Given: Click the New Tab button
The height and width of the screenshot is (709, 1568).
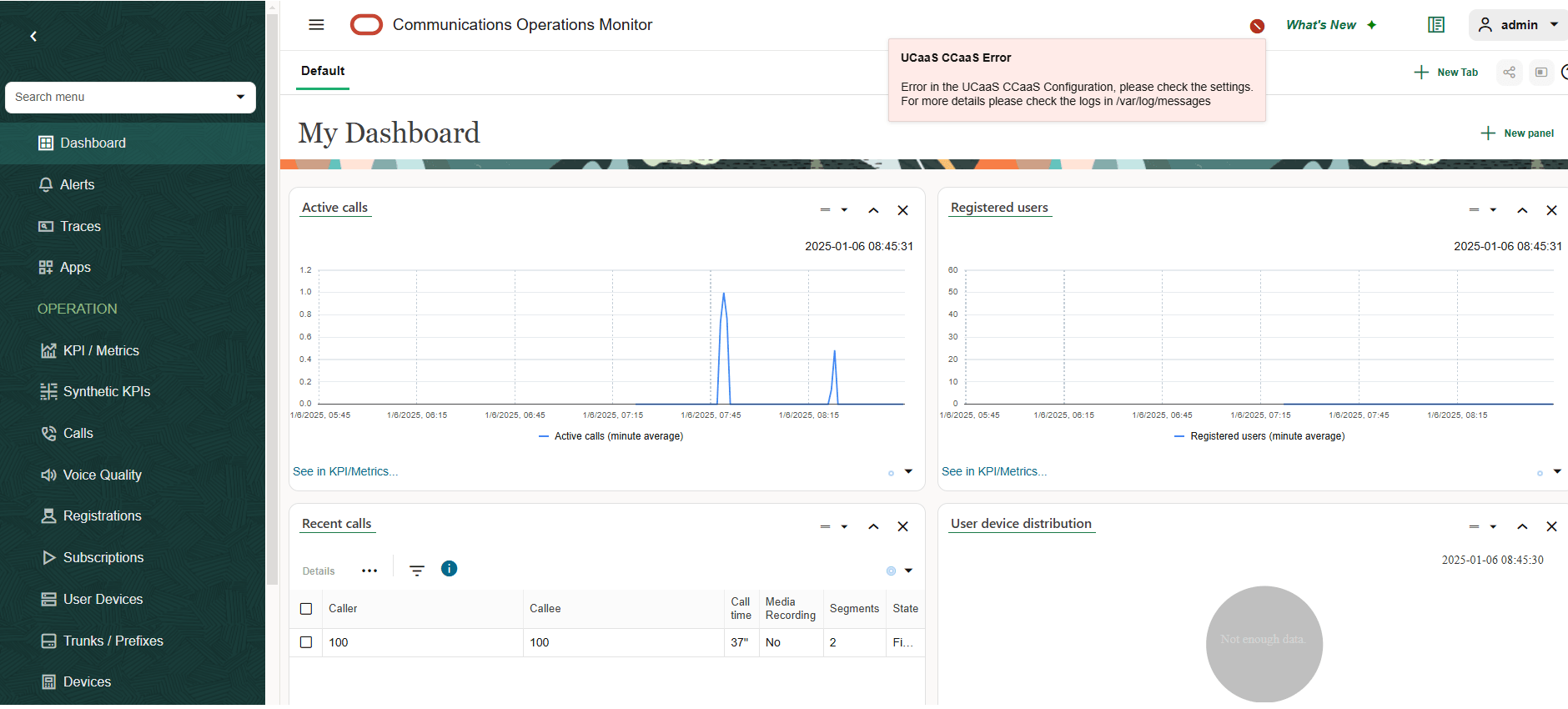Looking at the screenshot, I should pos(1446,73).
